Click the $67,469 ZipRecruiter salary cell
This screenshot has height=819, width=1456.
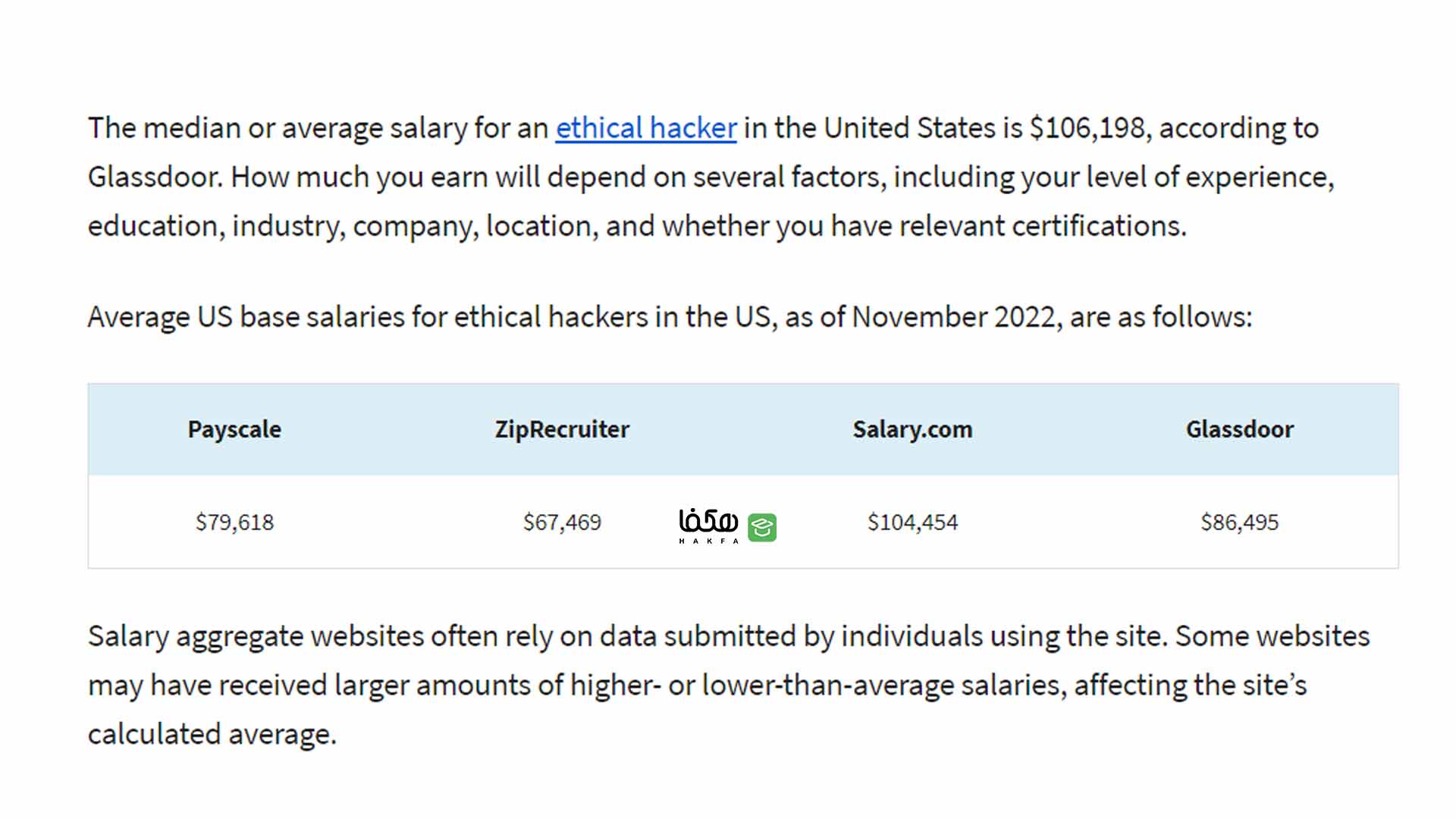pos(562,522)
